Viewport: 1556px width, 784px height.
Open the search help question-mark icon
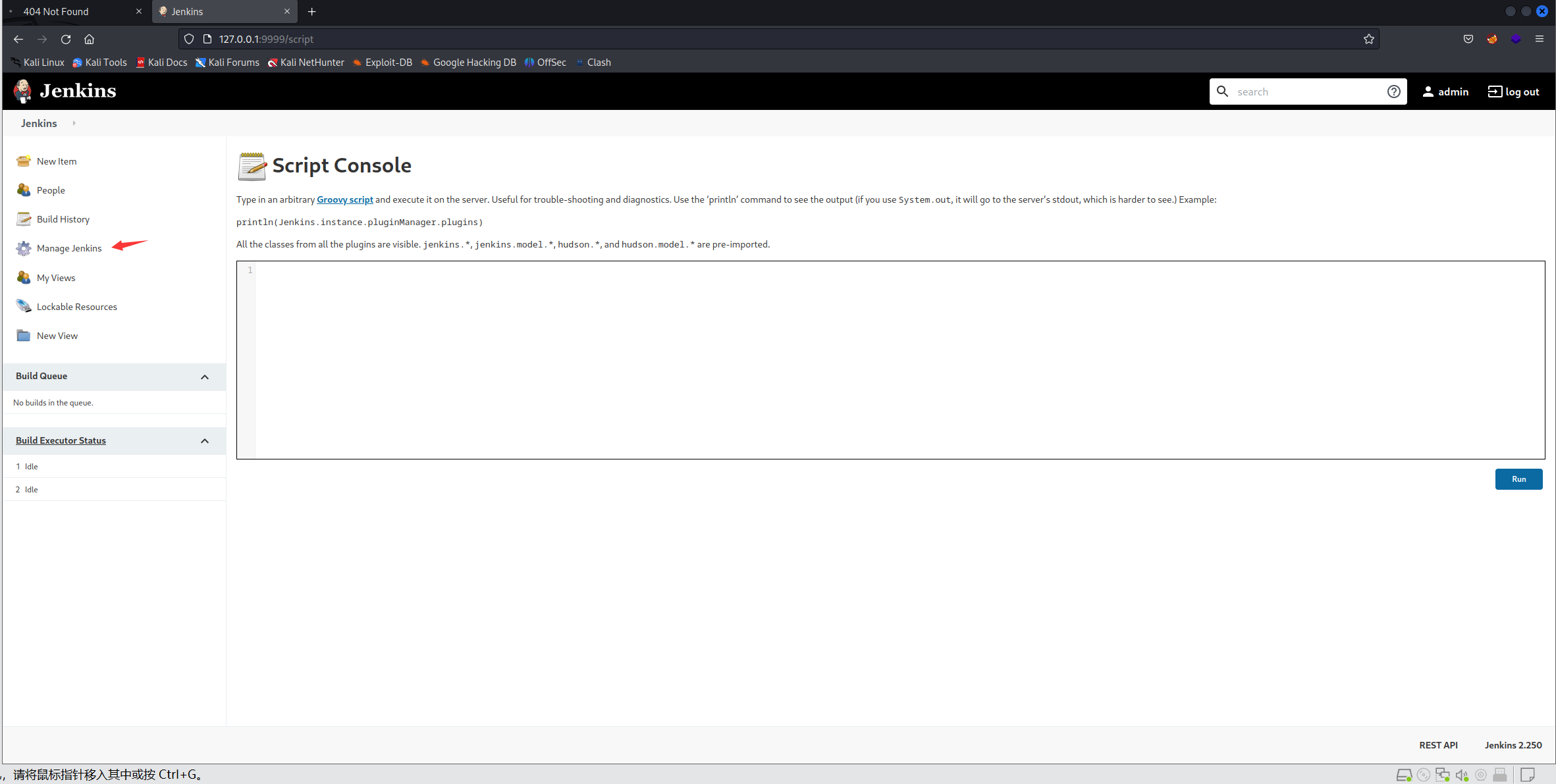(x=1393, y=91)
